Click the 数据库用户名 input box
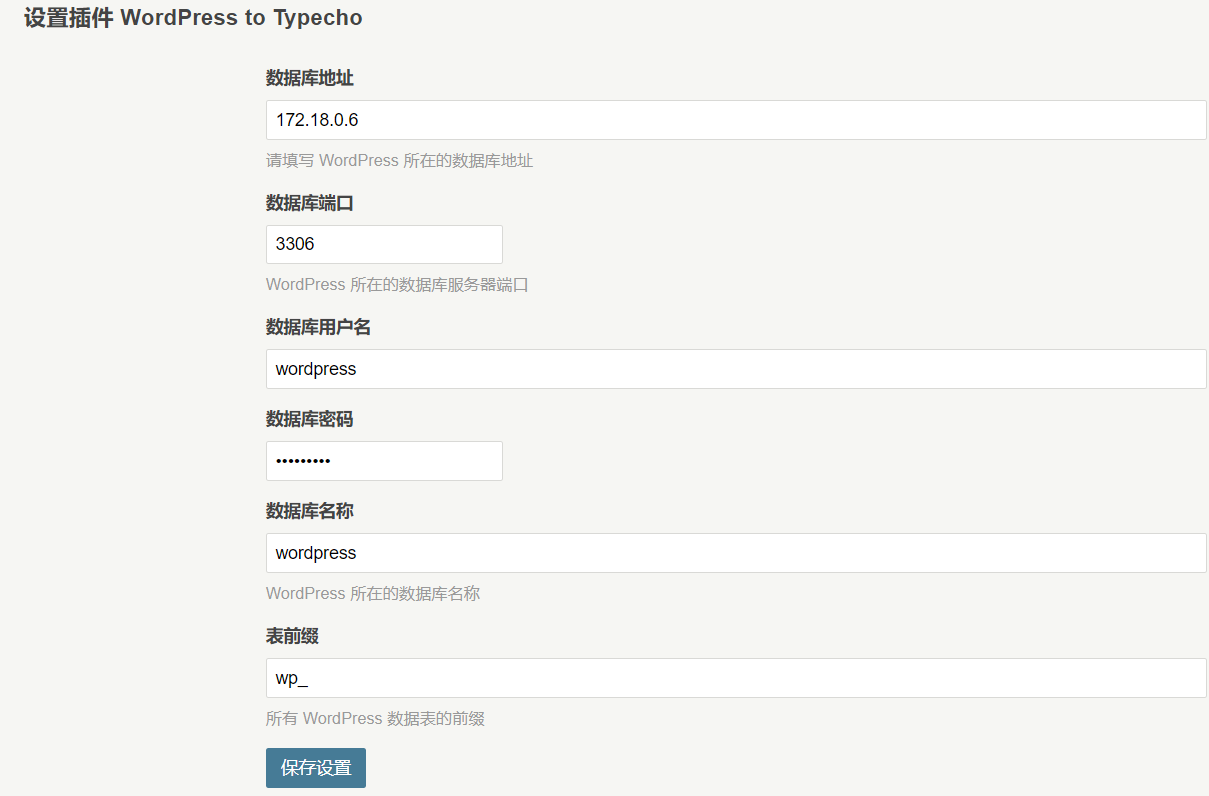The height and width of the screenshot is (796, 1209). pyautogui.click(x=736, y=369)
